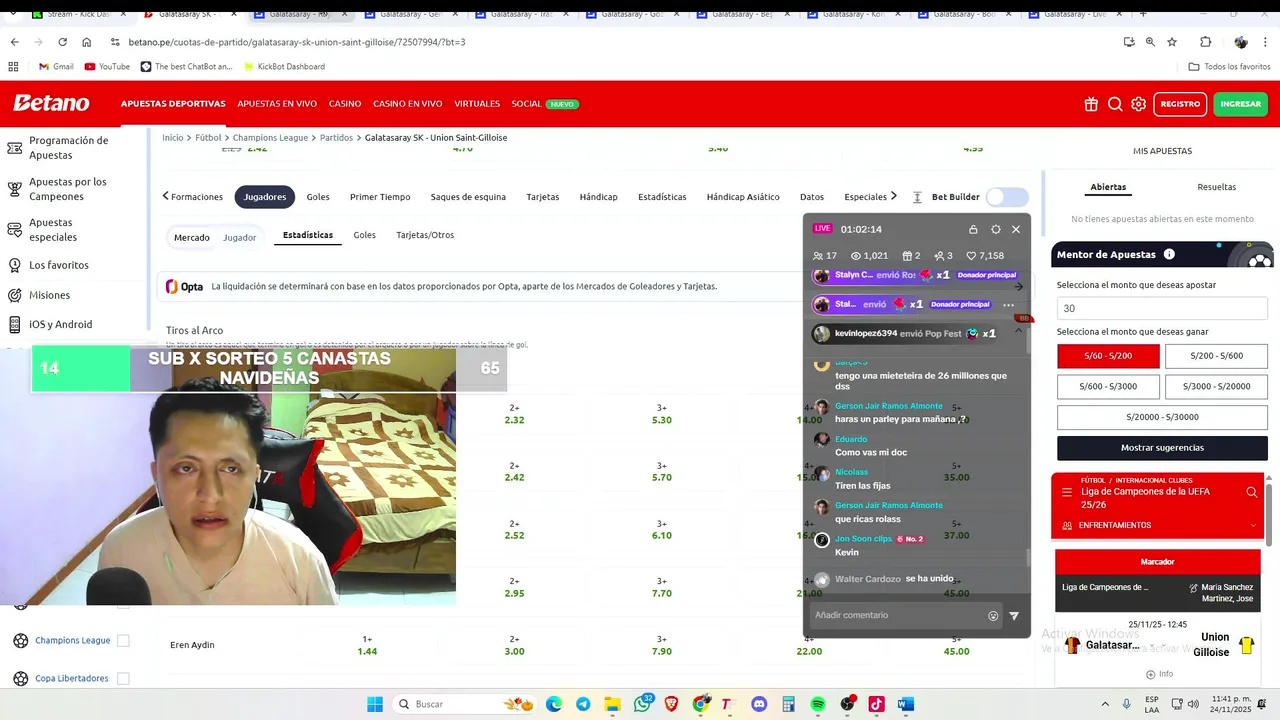The height and width of the screenshot is (720, 1280).
Task: Open the Resueltas bets tab
Action: 1216,187
